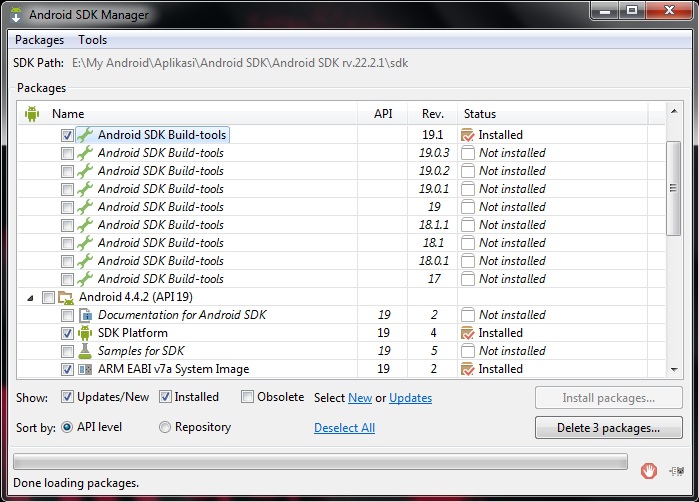Click the Android robot icon in table header
The height and width of the screenshot is (502, 699).
pyautogui.click(x=32, y=114)
